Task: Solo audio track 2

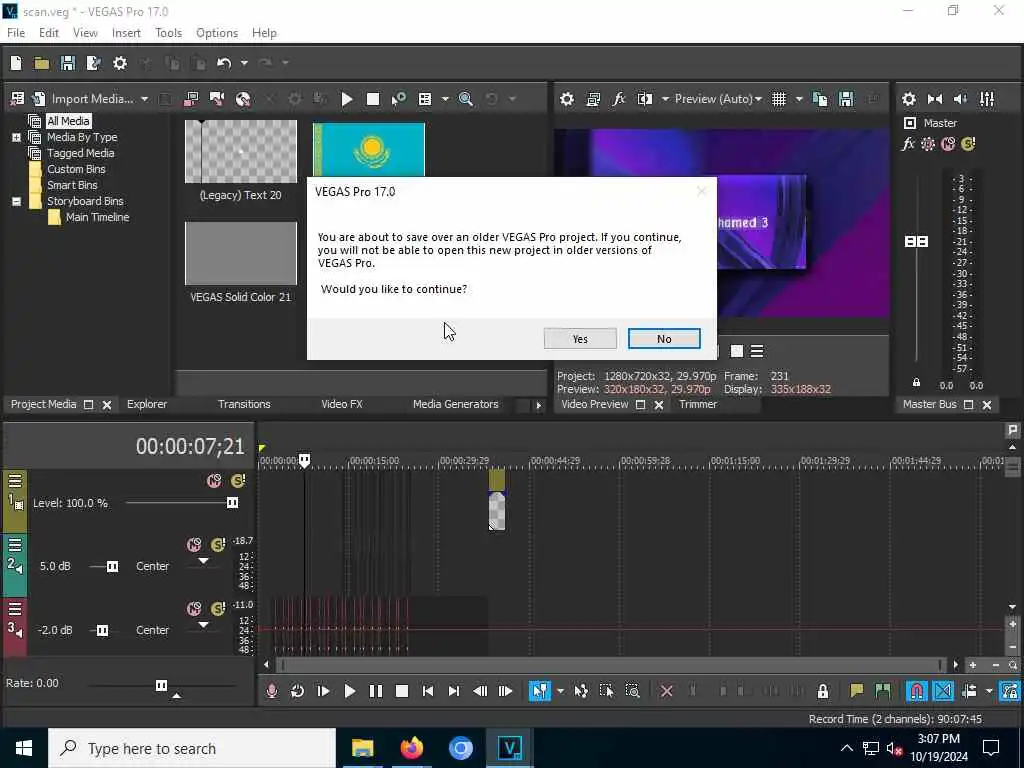Action: (x=218, y=545)
